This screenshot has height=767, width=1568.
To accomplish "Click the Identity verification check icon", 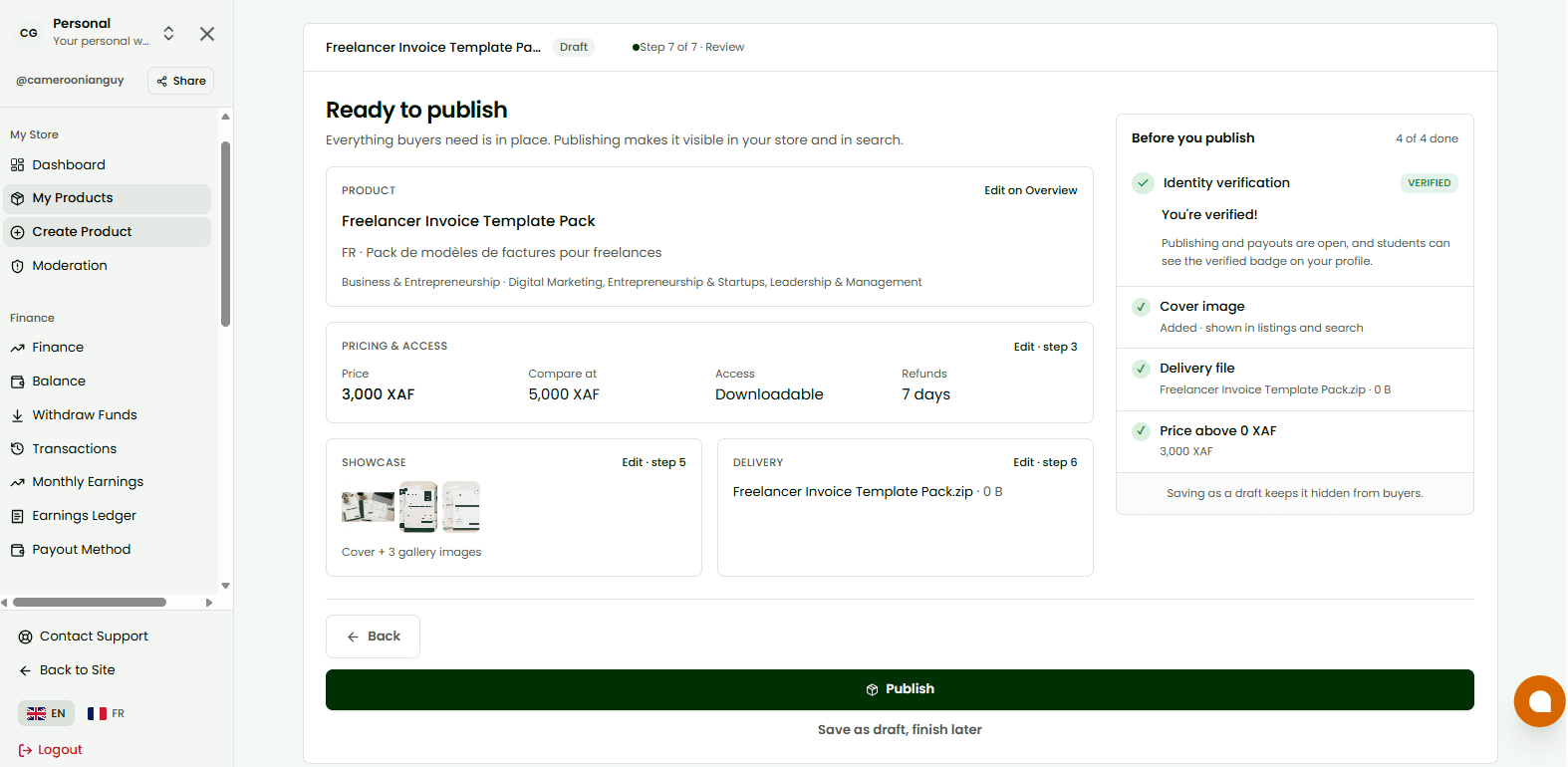I will tap(1143, 183).
